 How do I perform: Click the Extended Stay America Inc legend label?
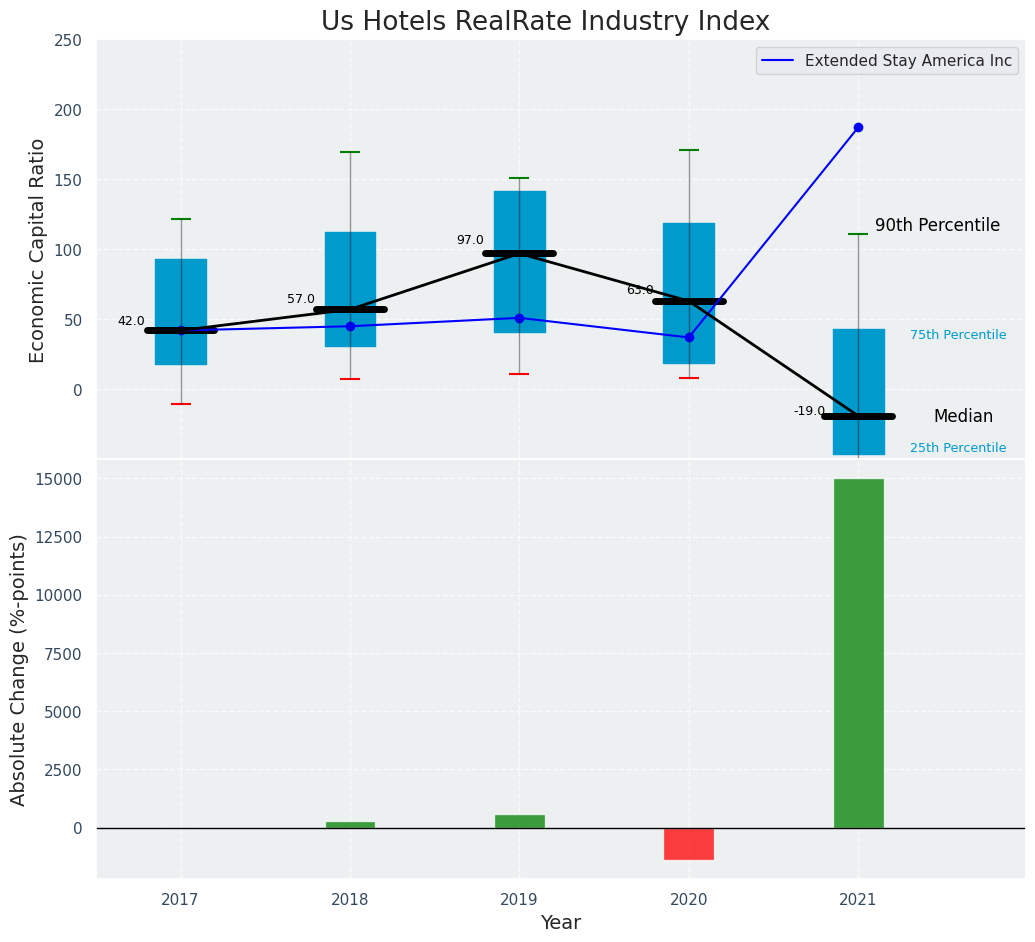click(908, 61)
